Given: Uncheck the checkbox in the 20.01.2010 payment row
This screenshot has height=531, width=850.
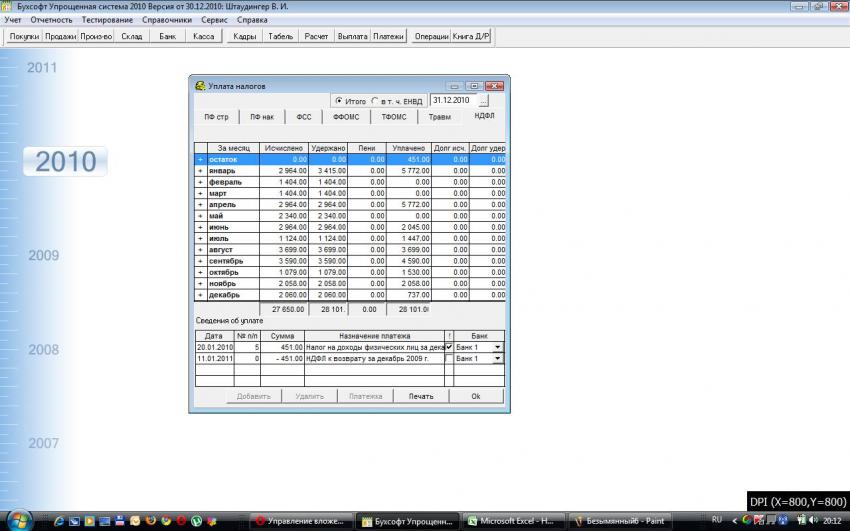Looking at the screenshot, I should [449, 346].
